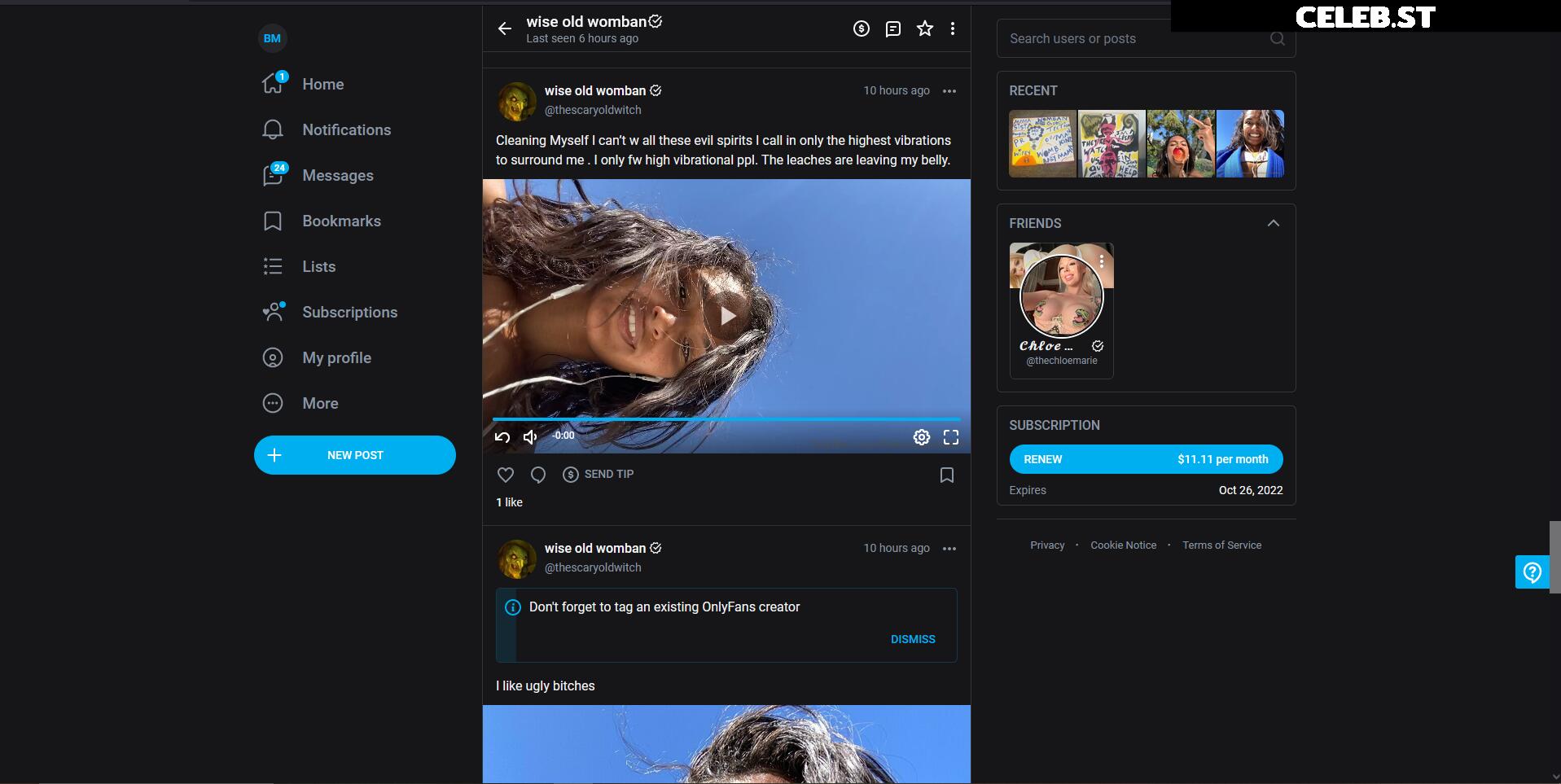
Task: Play the video with center play button
Action: pyautogui.click(x=727, y=316)
